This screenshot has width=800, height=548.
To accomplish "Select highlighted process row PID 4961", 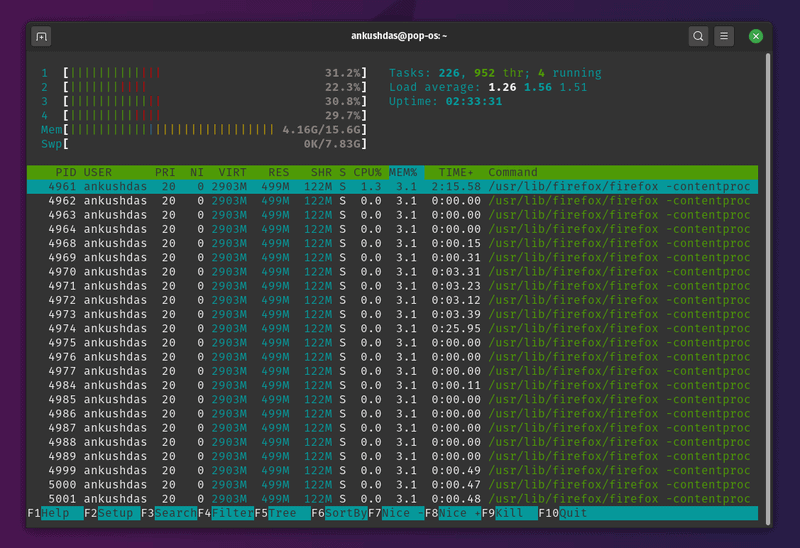I will [x=392, y=187].
